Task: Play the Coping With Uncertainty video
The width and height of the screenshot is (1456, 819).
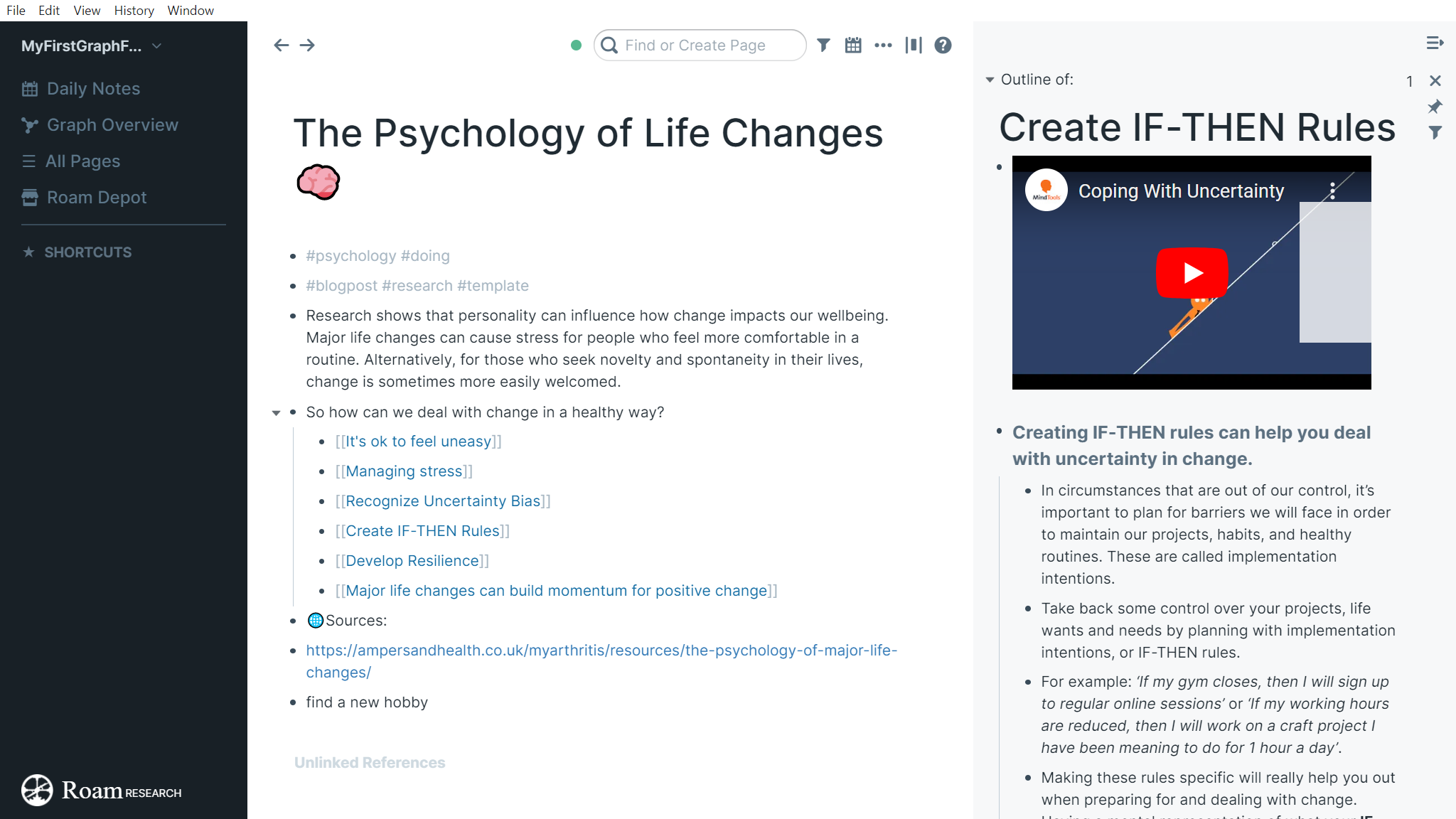Action: pos(1192,272)
